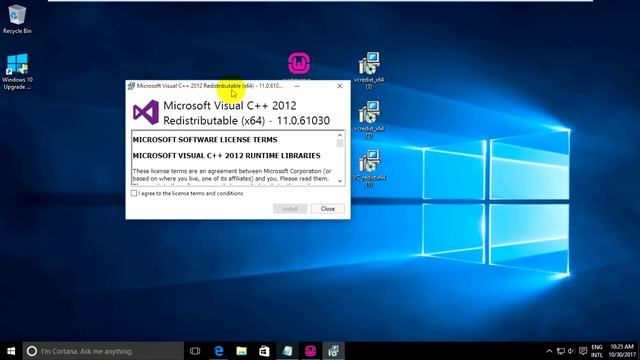640x360 pixels.
Task: Open the volume control in tray
Action: (571, 351)
